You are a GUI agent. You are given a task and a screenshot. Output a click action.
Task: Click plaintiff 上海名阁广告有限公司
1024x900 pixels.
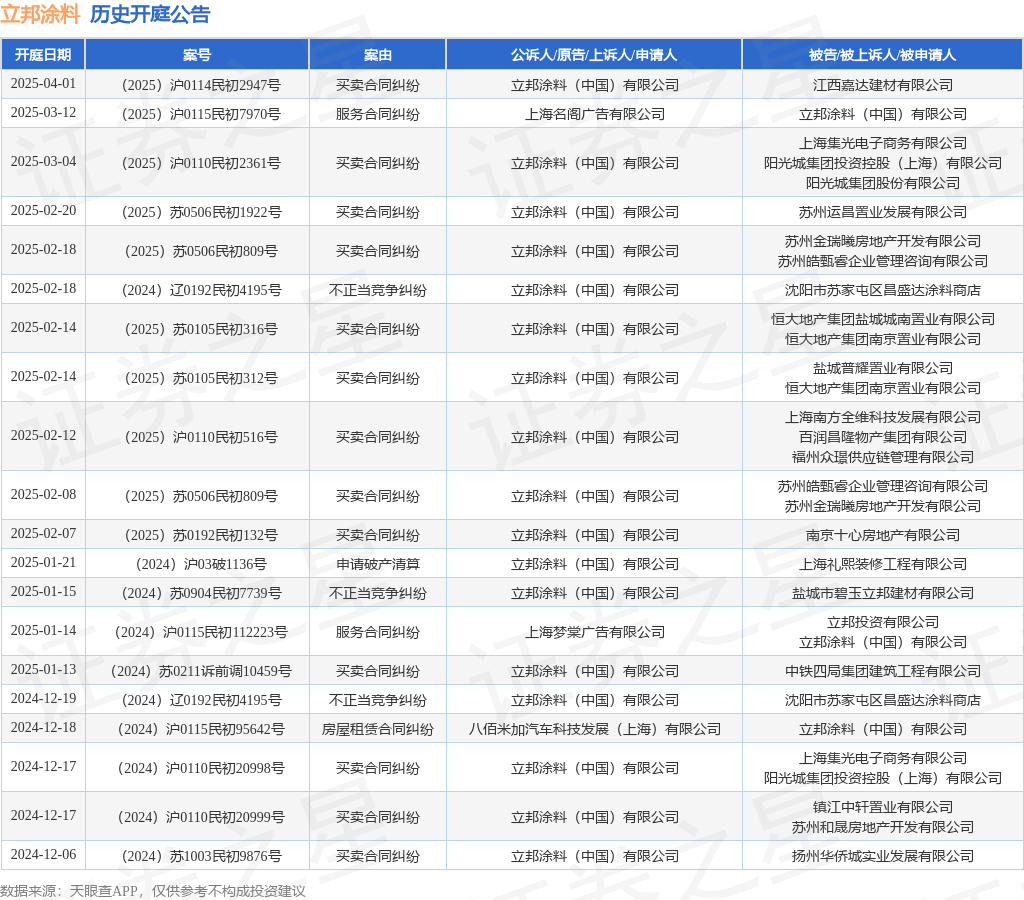[x=594, y=114]
